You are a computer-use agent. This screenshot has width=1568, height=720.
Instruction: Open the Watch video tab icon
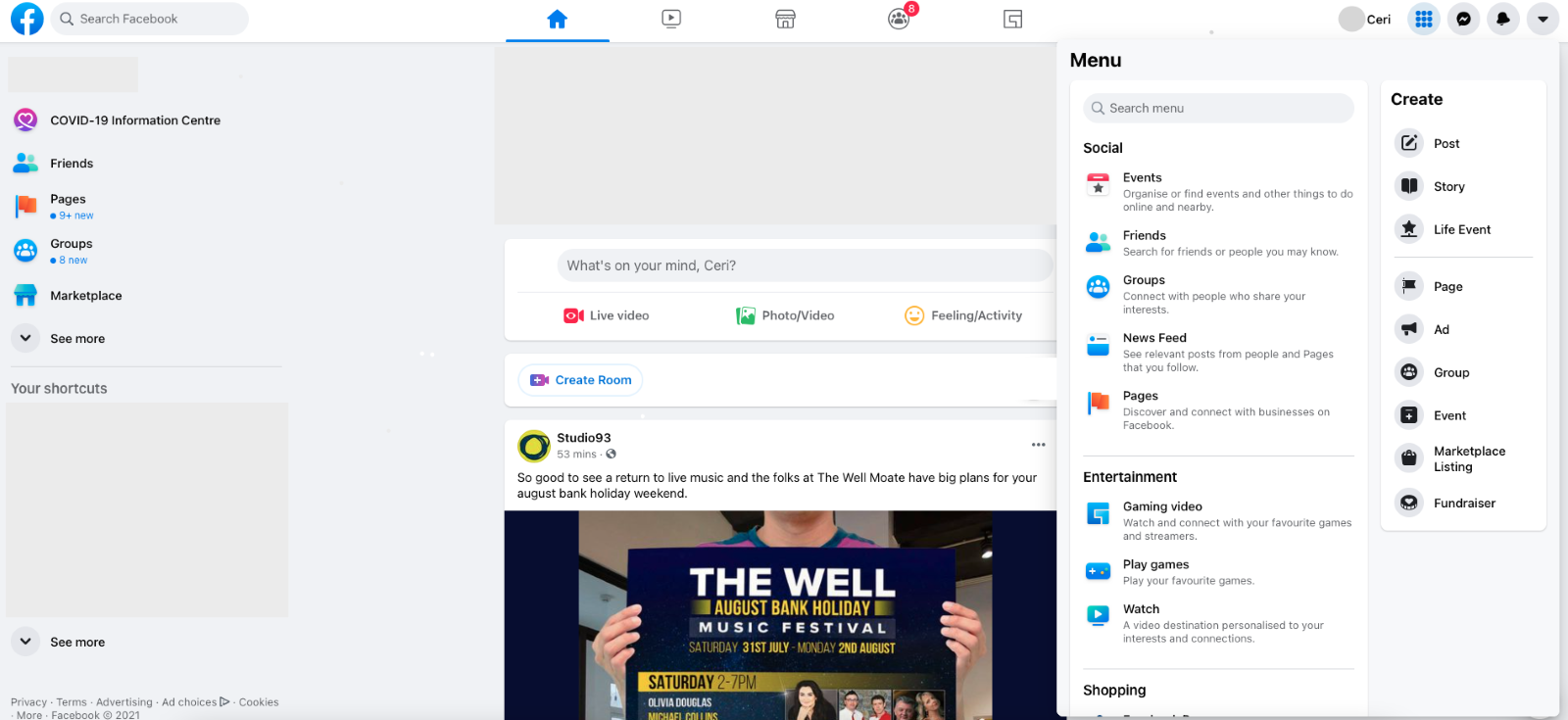coord(671,19)
